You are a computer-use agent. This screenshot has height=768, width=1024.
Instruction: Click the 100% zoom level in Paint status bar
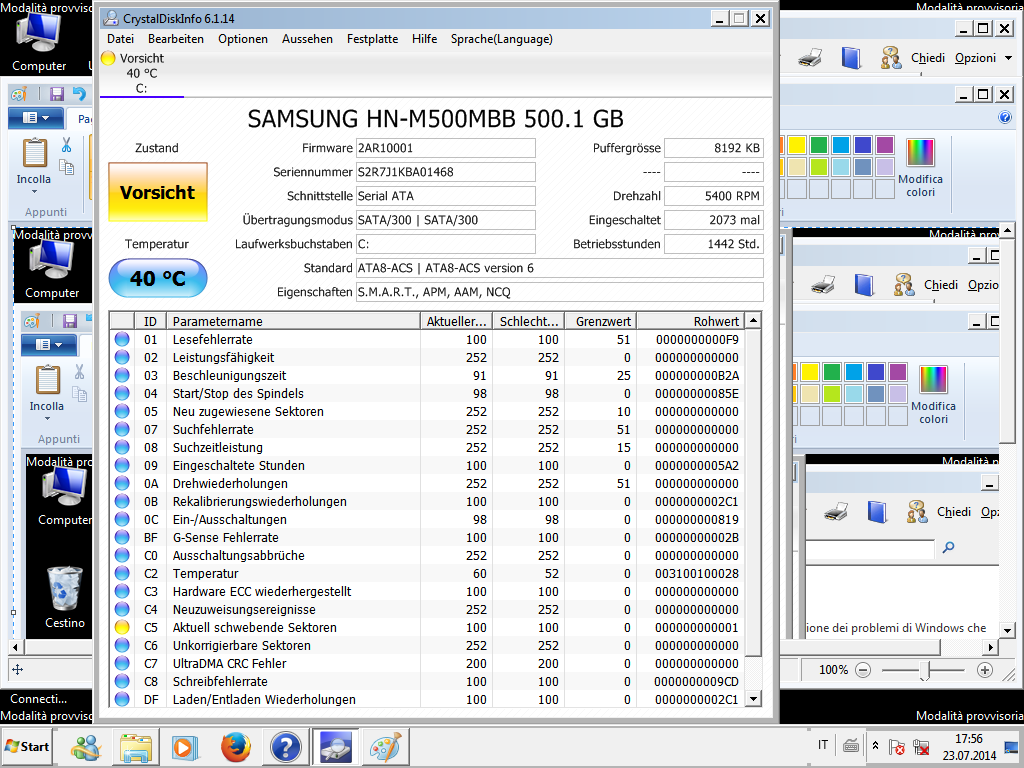833,669
